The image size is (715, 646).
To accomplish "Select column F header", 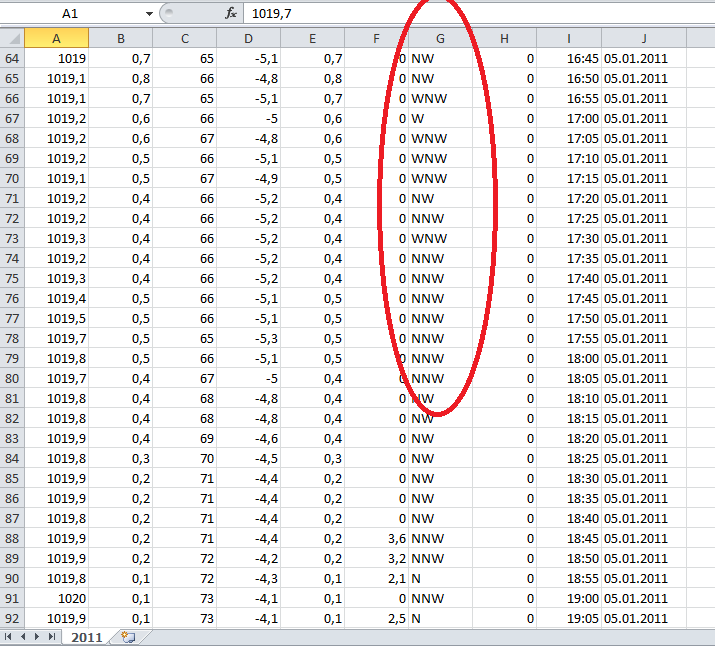I will 377,38.
